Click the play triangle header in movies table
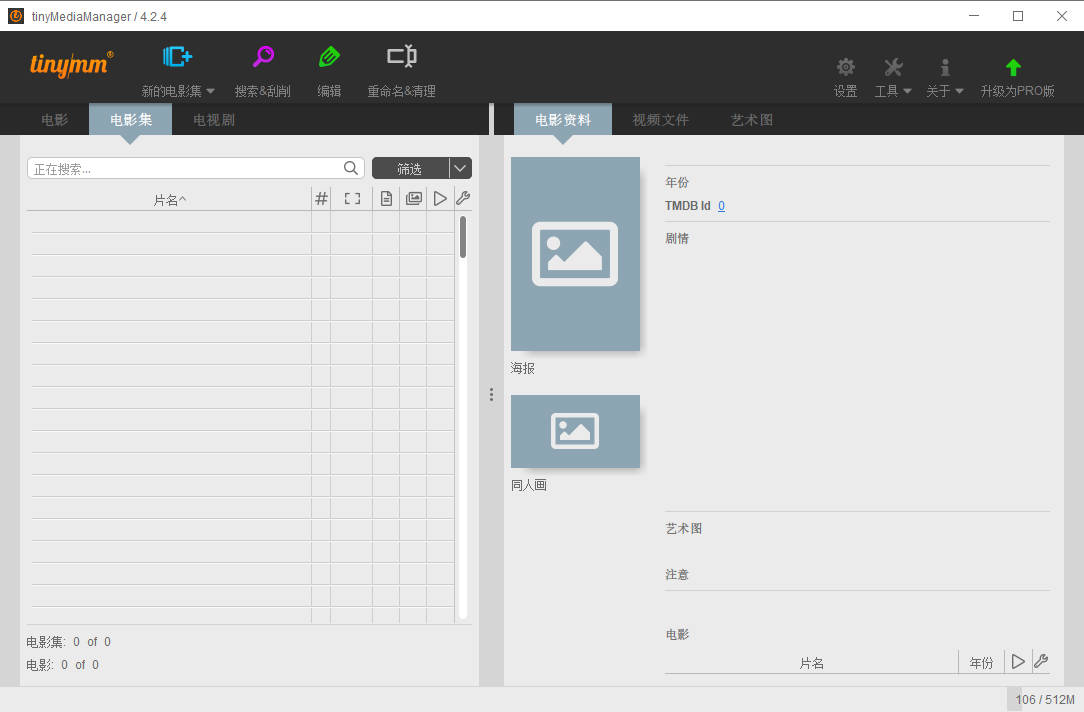This screenshot has height=712, width=1084. pyautogui.click(x=1018, y=662)
